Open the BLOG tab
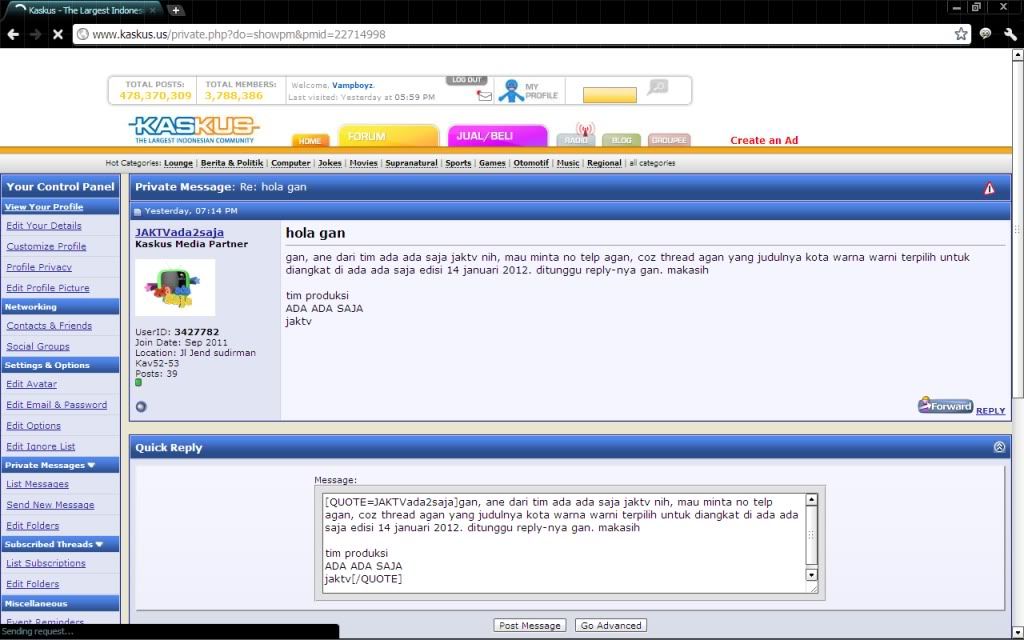The width and height of the screenshot is (1024, 640). (621, 140)
